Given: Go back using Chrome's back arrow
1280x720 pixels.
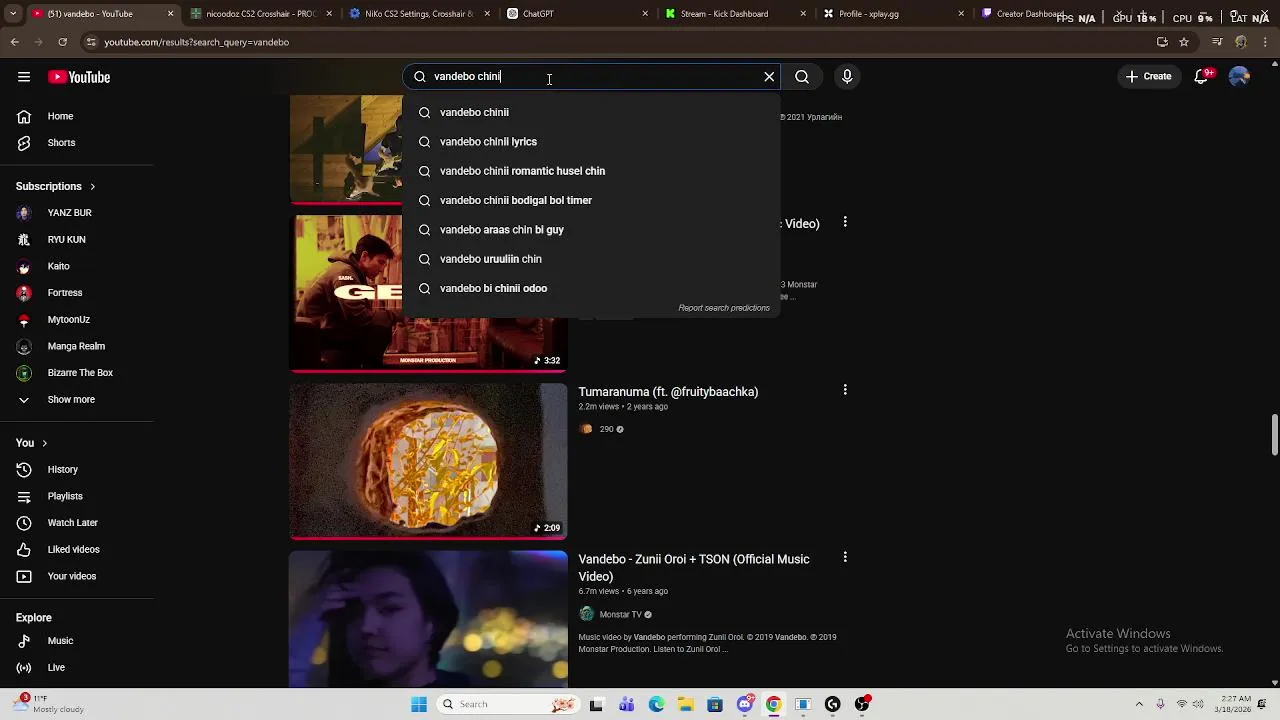Looking at the screenshot, I should [14, 42].
